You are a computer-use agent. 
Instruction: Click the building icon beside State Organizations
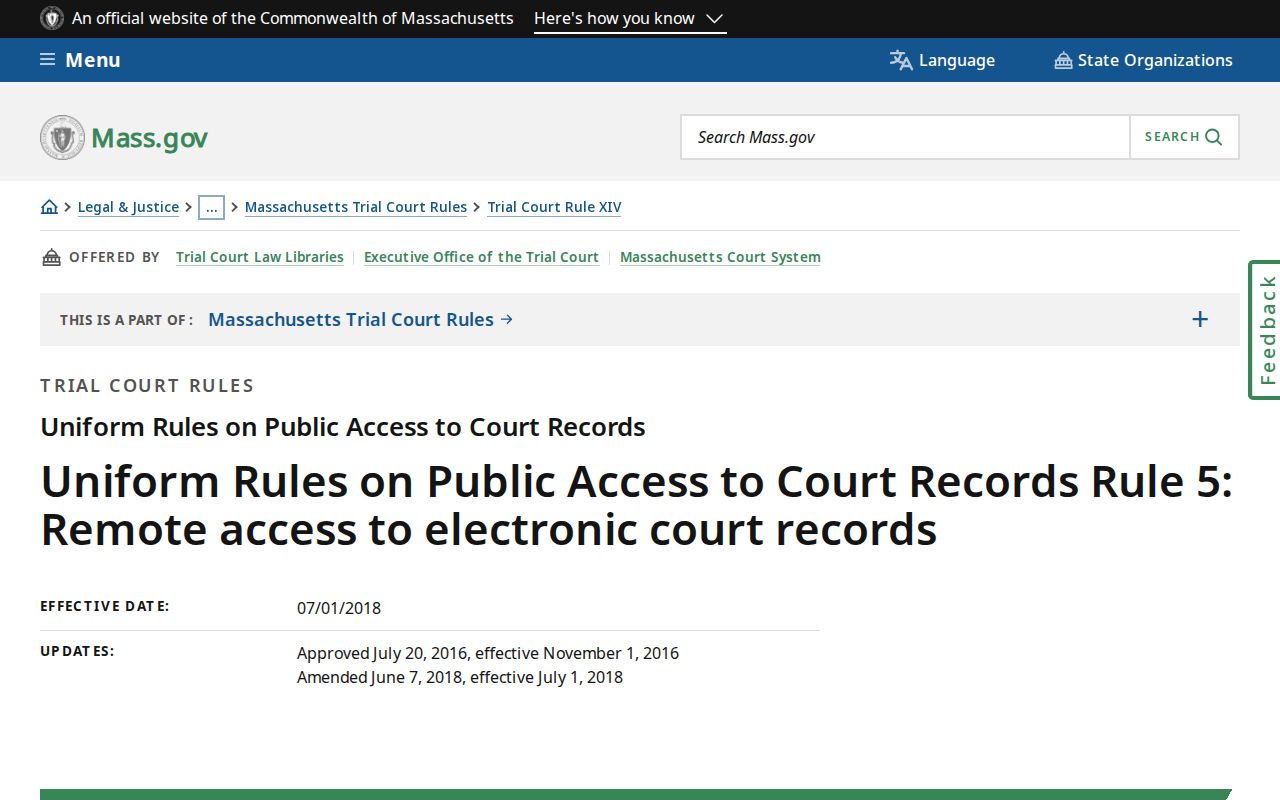1063,61
